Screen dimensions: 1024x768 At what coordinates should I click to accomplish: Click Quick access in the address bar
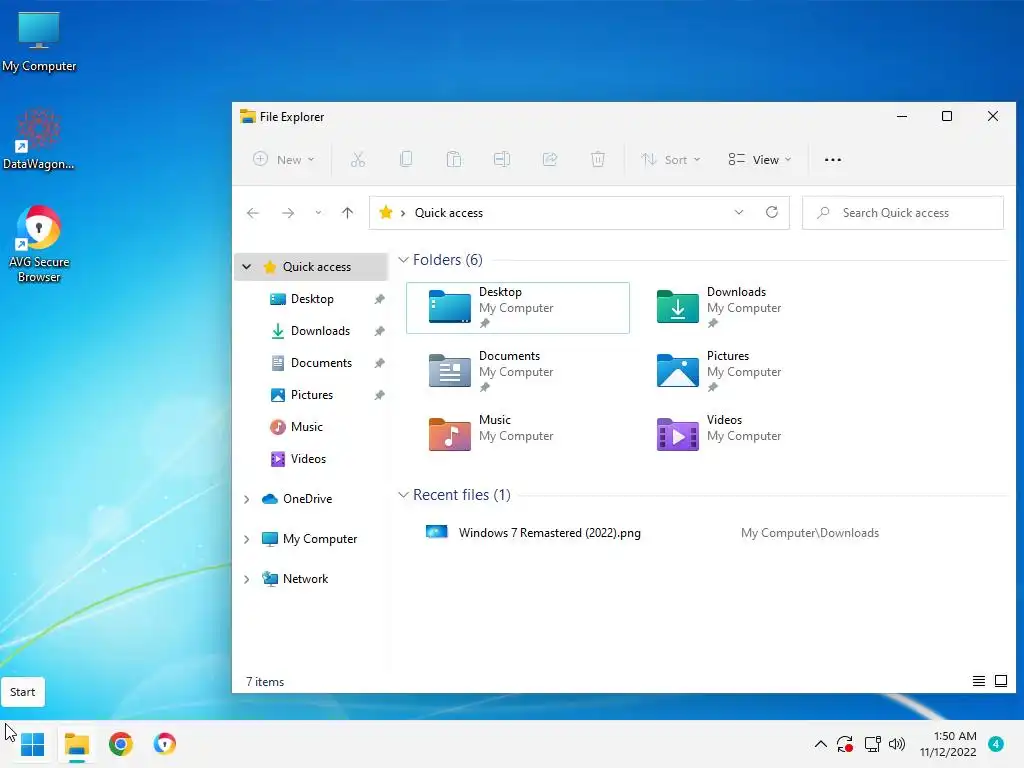(x=449, y=213)
